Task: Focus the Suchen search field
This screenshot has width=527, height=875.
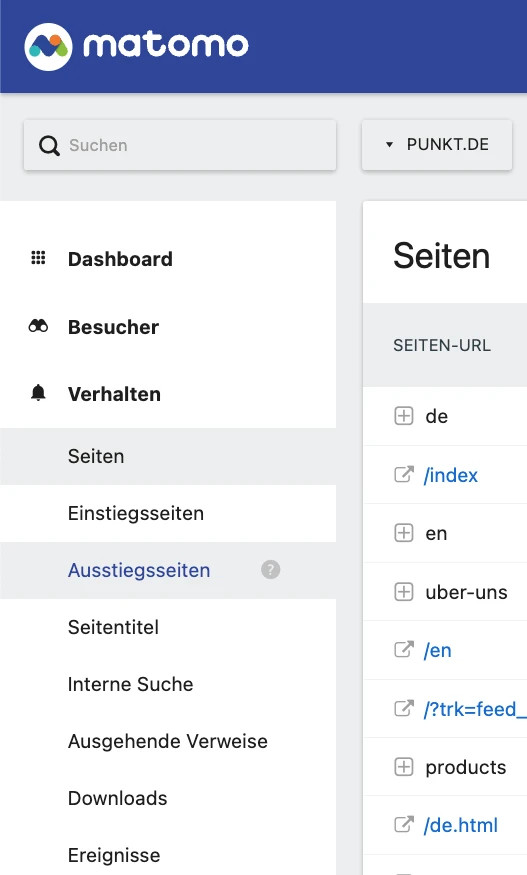Action: point(180,145)
